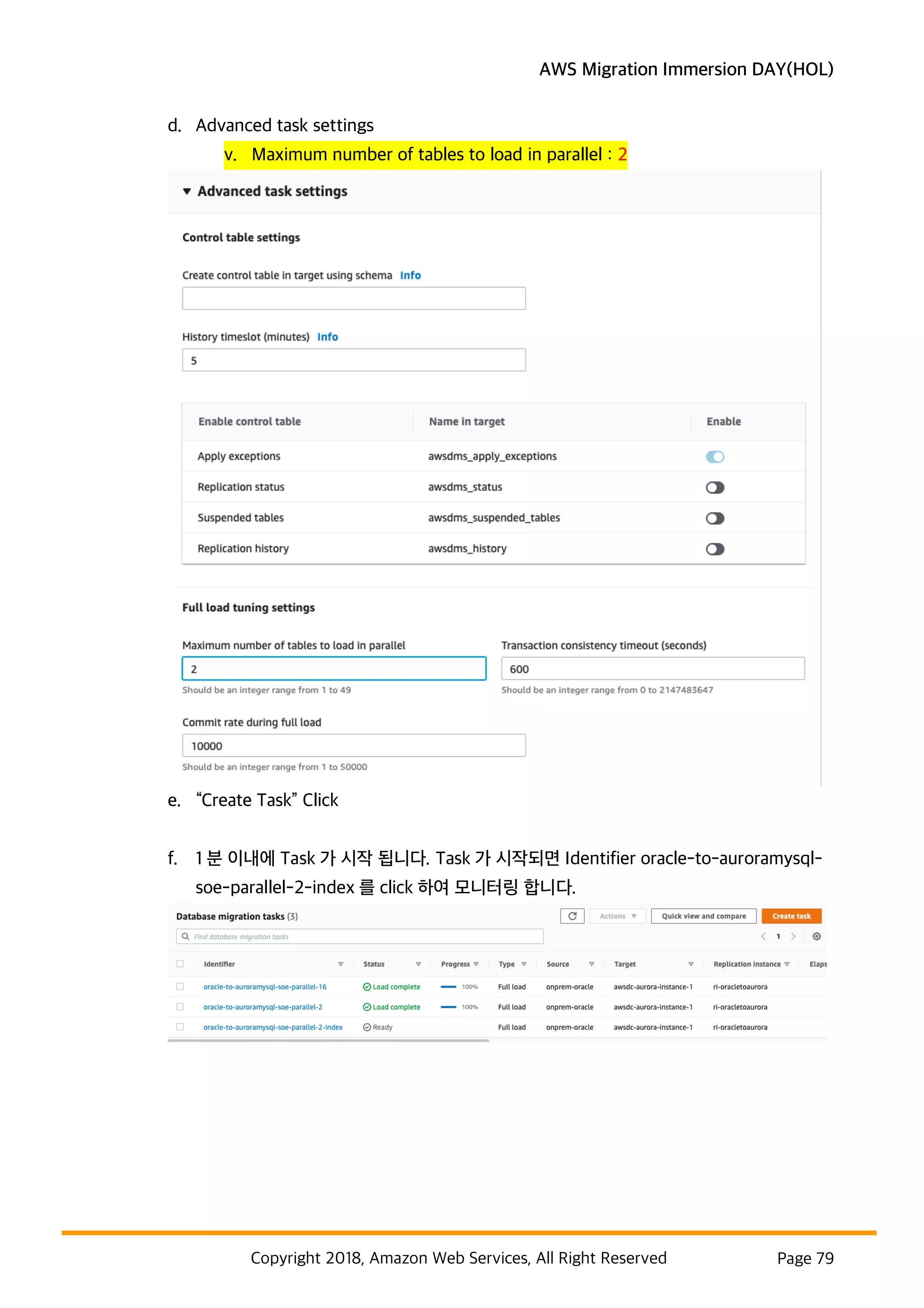This screenshot has height=1308, width=924.
Task: Click the 'awsdms_status' name cell
Action: click(x=465, y=487)
